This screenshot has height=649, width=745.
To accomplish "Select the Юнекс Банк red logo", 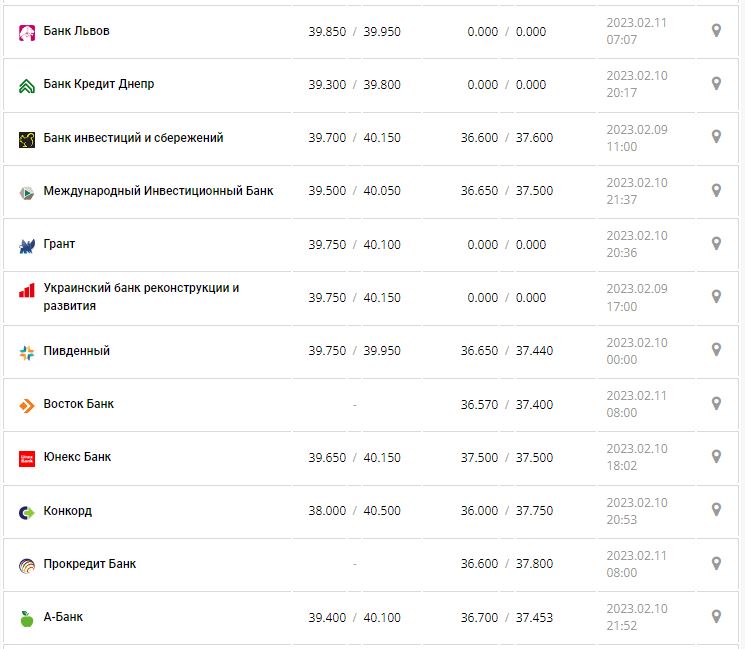I will click(x=27, y=458).
